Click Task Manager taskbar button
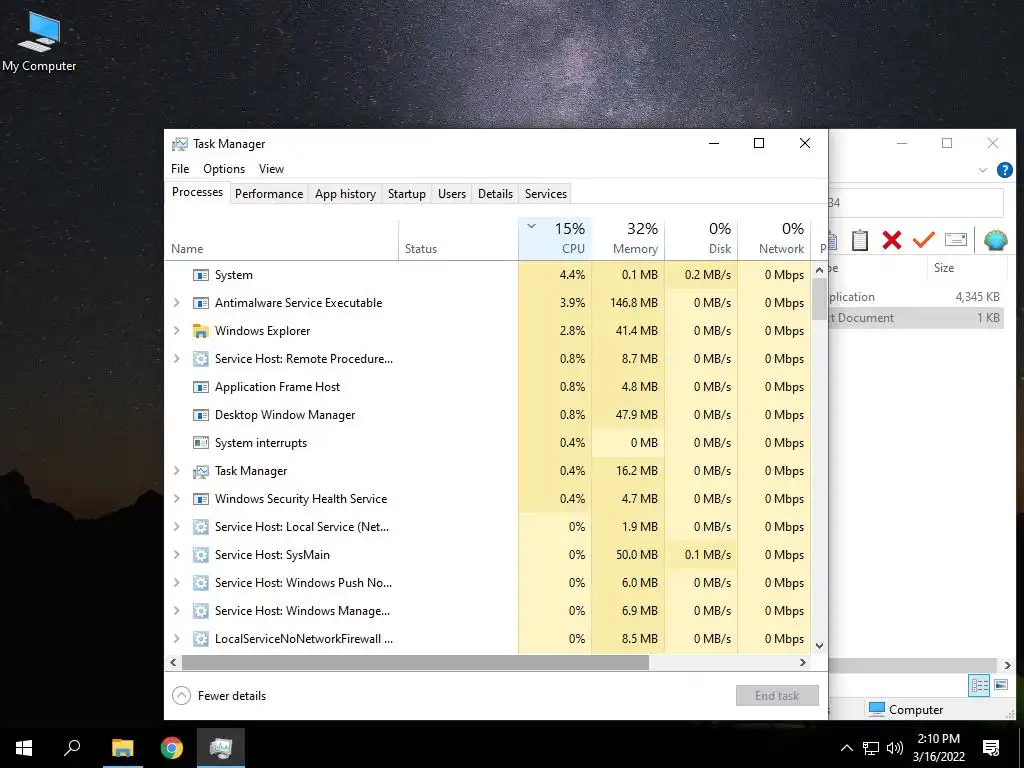 [x=221, y=748]
